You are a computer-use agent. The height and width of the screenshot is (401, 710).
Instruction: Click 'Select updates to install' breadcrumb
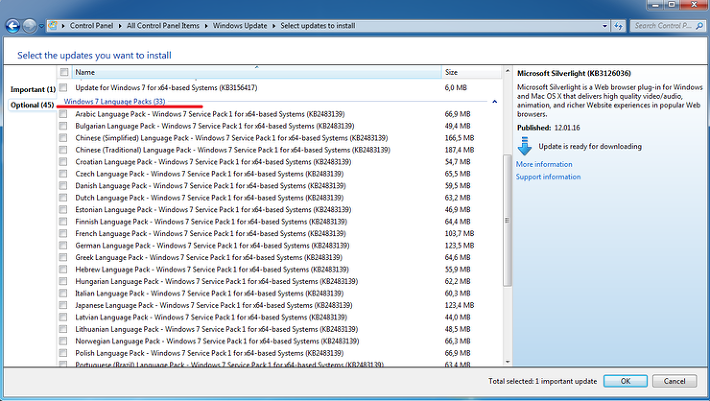317,26
